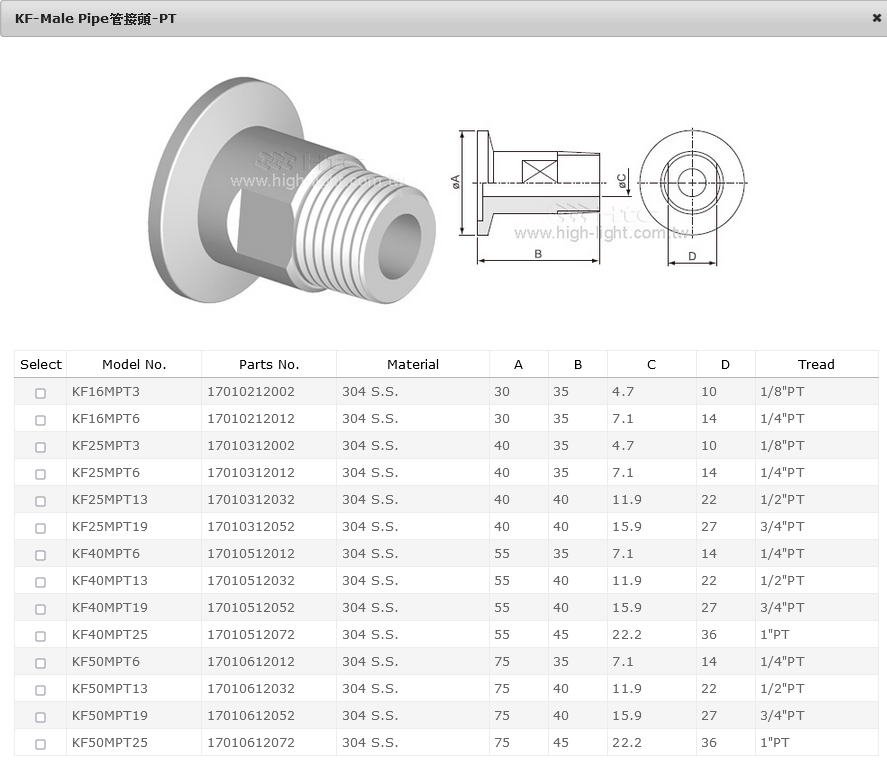The width and height of the screenshot is (887, 772).
Task: Click the Parts No. column header
Action: (269, 365)
